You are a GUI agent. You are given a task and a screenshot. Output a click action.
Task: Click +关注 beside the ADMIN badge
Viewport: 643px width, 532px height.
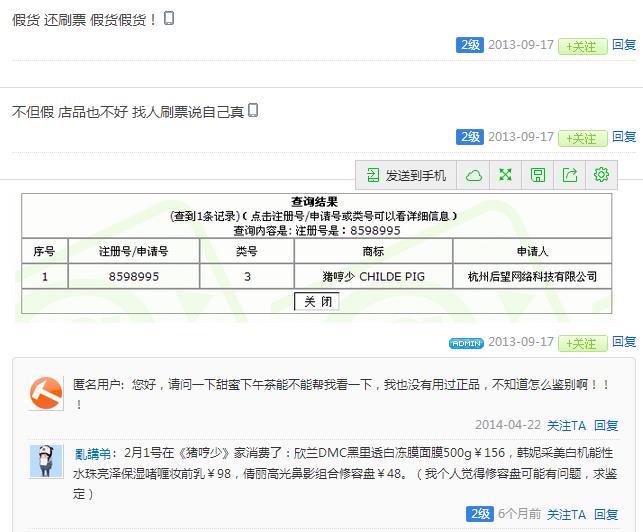tap(582, 343)
